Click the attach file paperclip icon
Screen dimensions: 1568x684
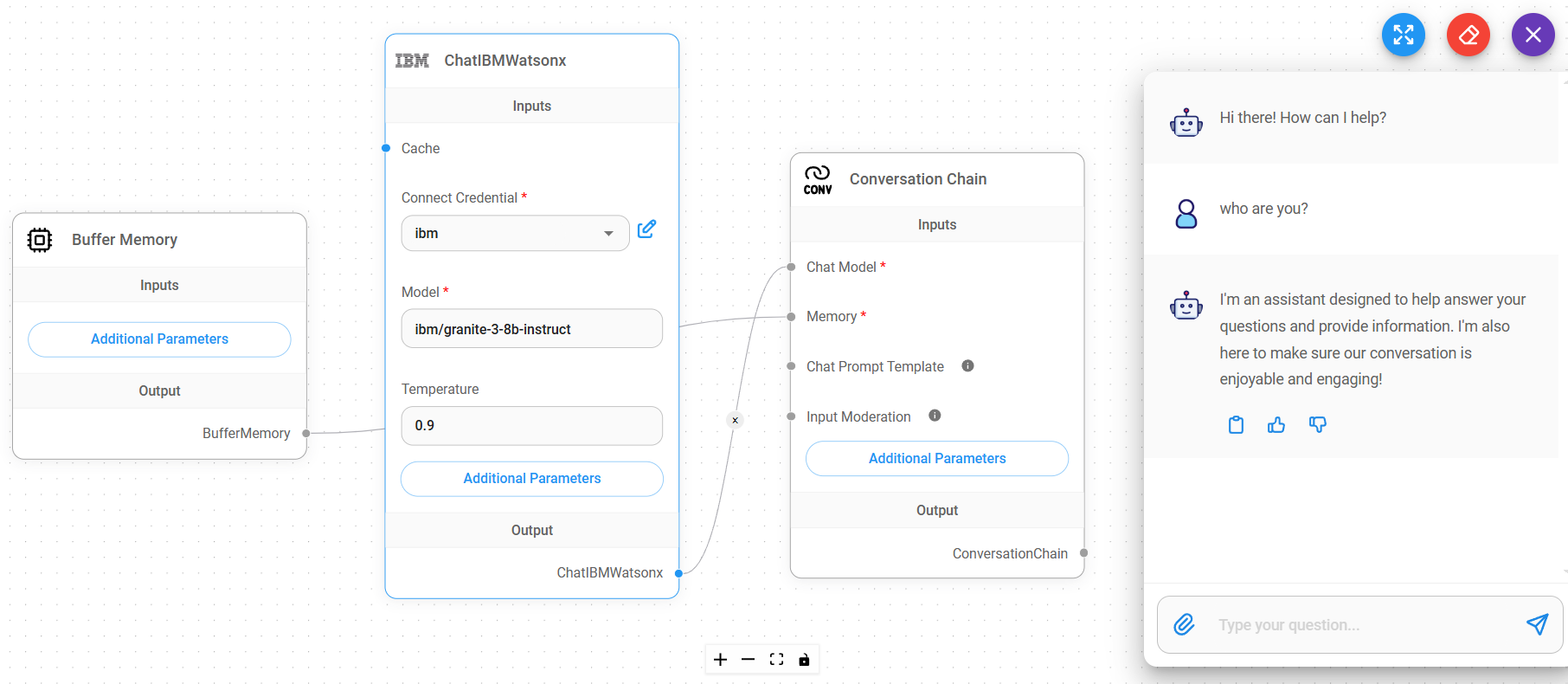click(1184, 624)
